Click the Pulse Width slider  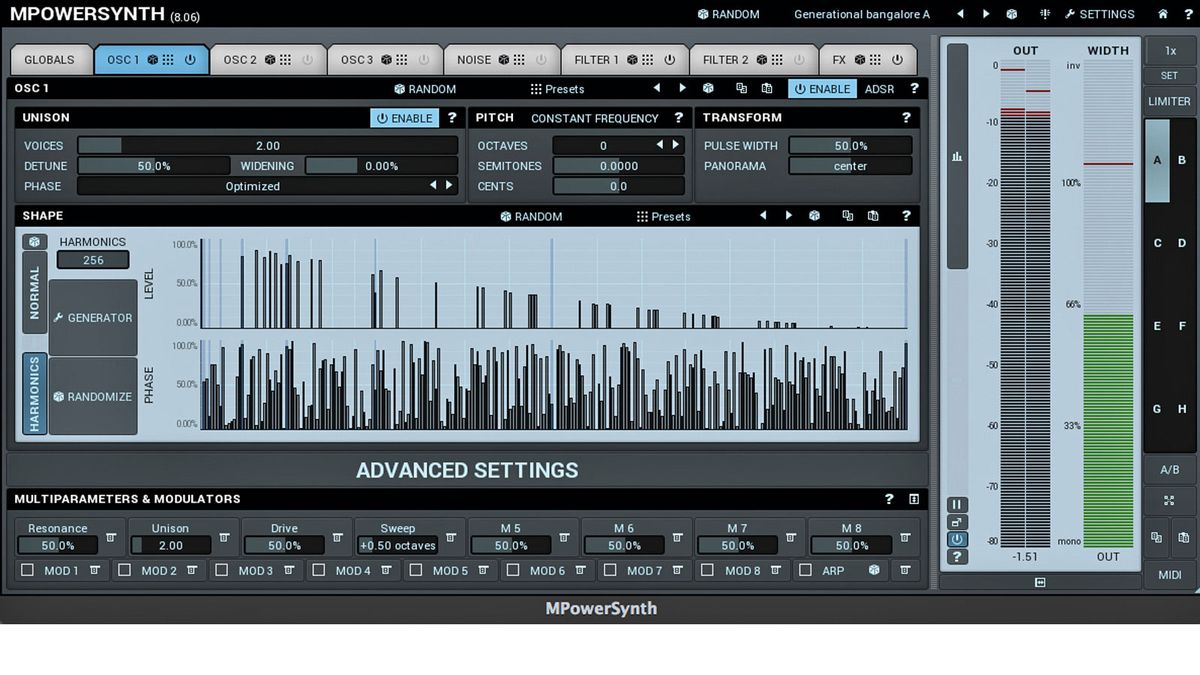click(x=851, y=146)
